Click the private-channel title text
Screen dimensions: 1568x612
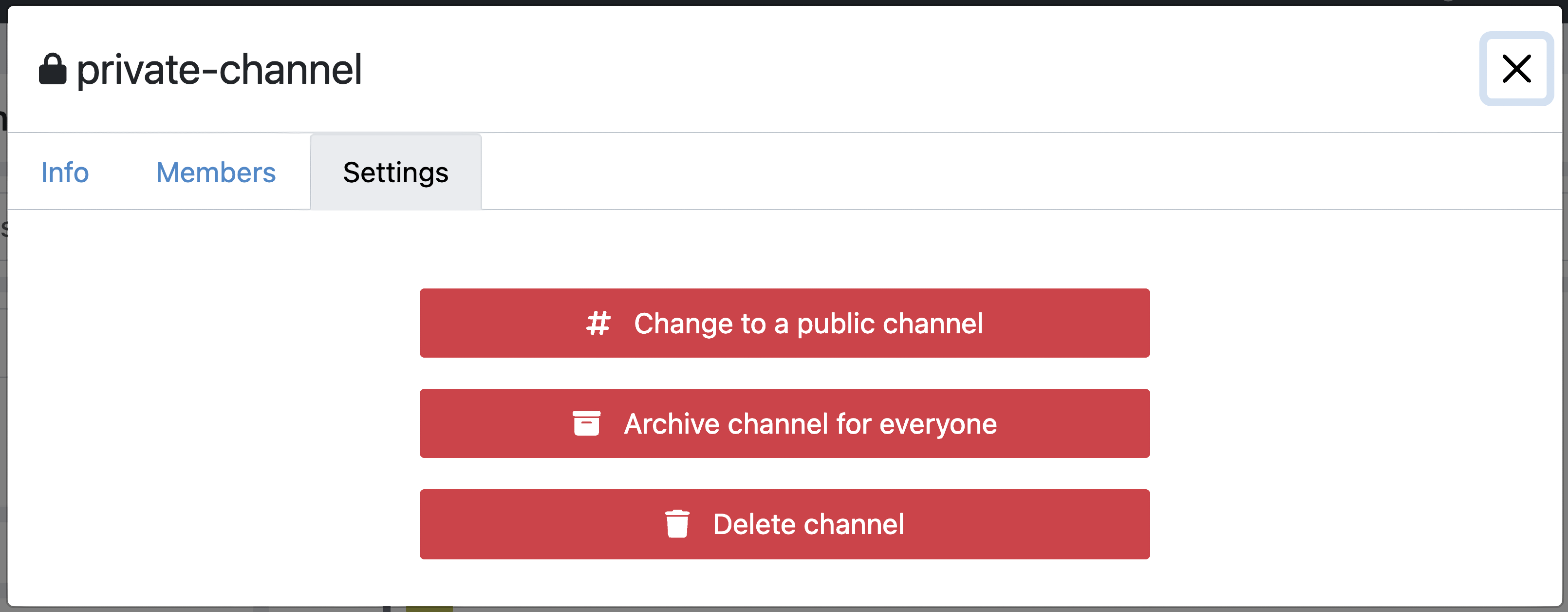[x=219, y=69]
